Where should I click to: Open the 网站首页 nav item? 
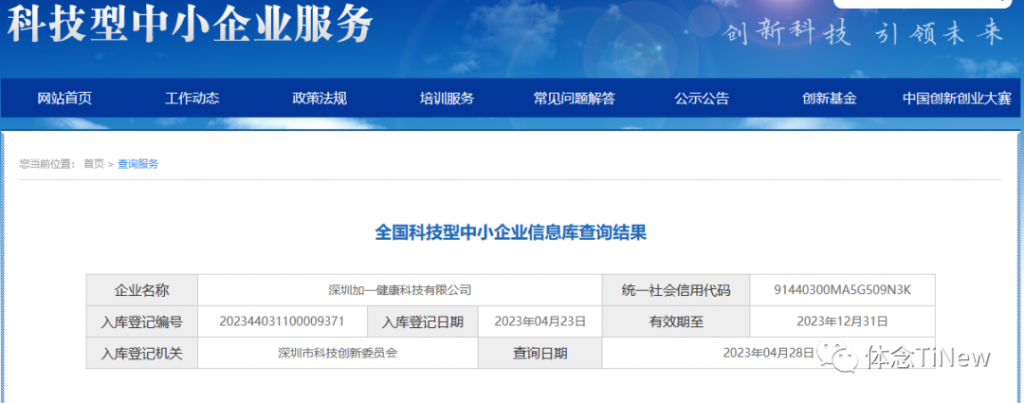click(x=65, y=99)
